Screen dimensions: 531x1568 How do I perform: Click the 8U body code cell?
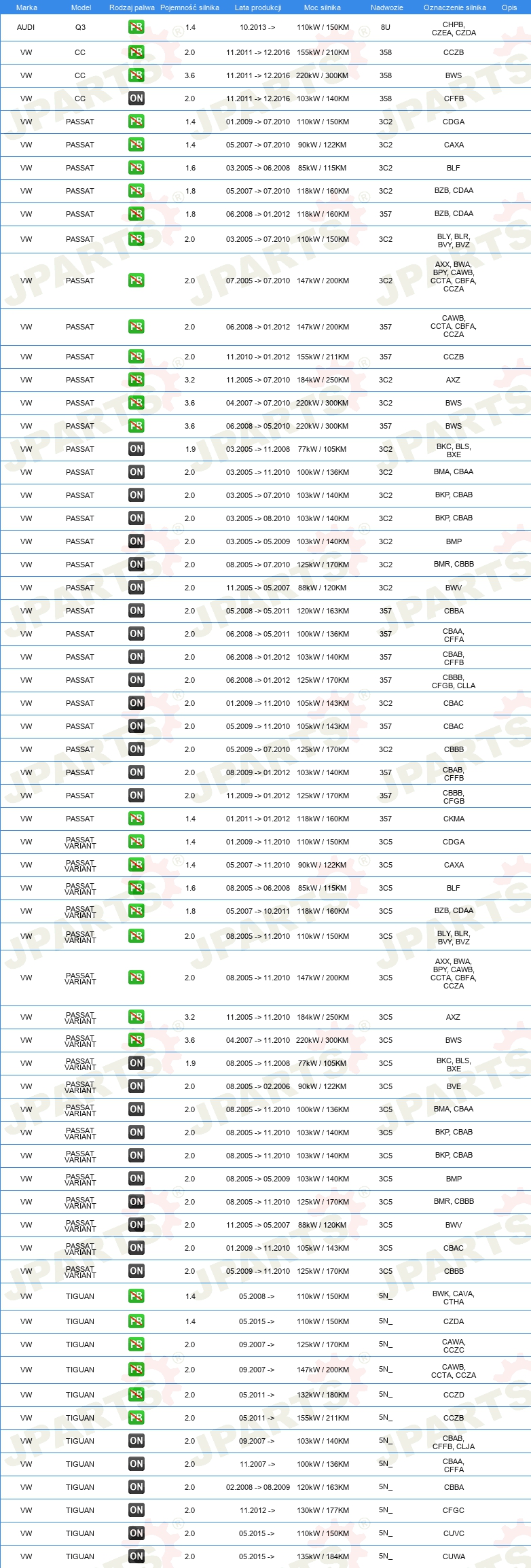[386, 28]
